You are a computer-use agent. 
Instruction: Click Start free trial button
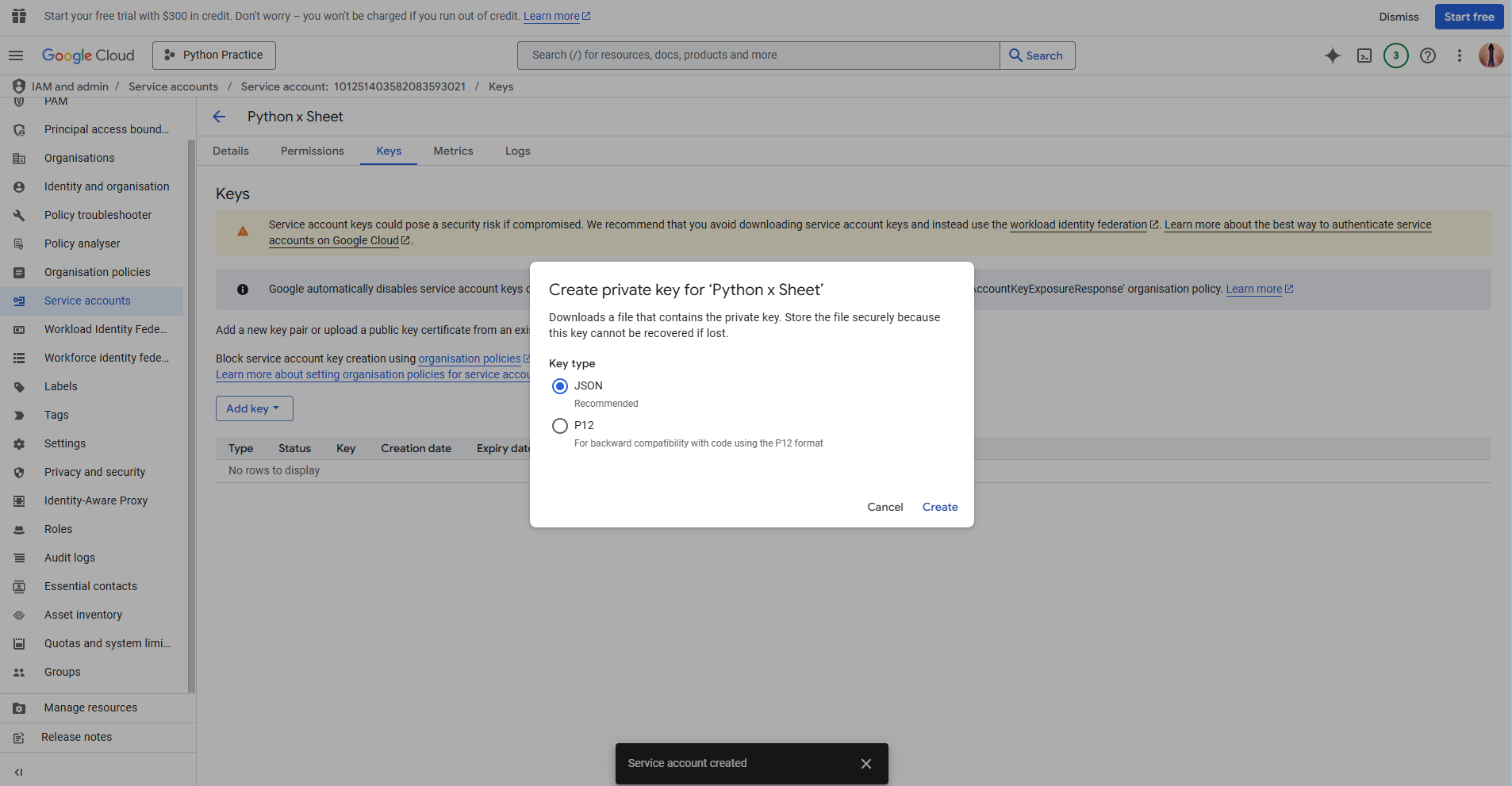coord(1469,17)
